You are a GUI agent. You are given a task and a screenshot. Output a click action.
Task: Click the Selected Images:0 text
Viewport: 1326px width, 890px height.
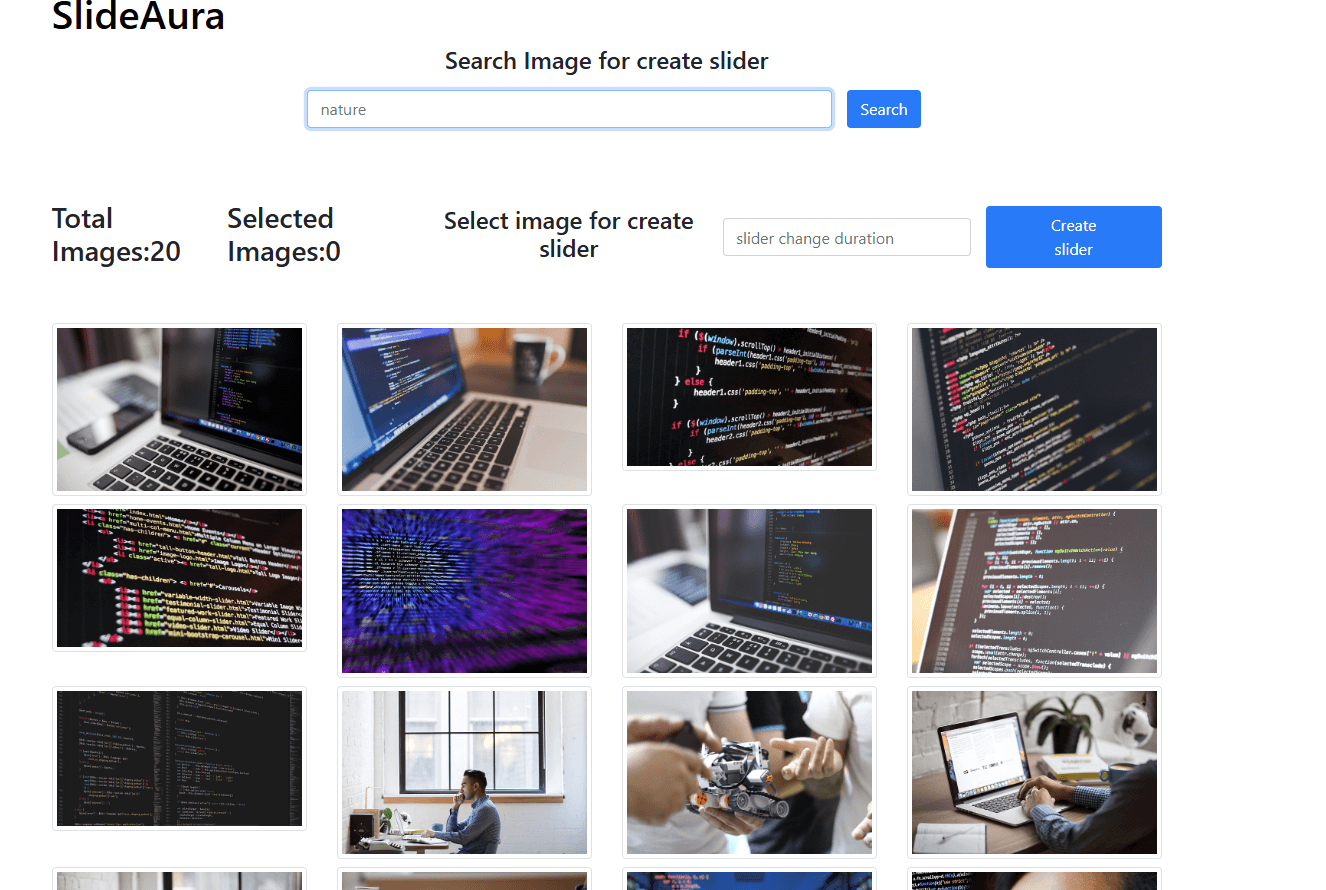[284, 235]
